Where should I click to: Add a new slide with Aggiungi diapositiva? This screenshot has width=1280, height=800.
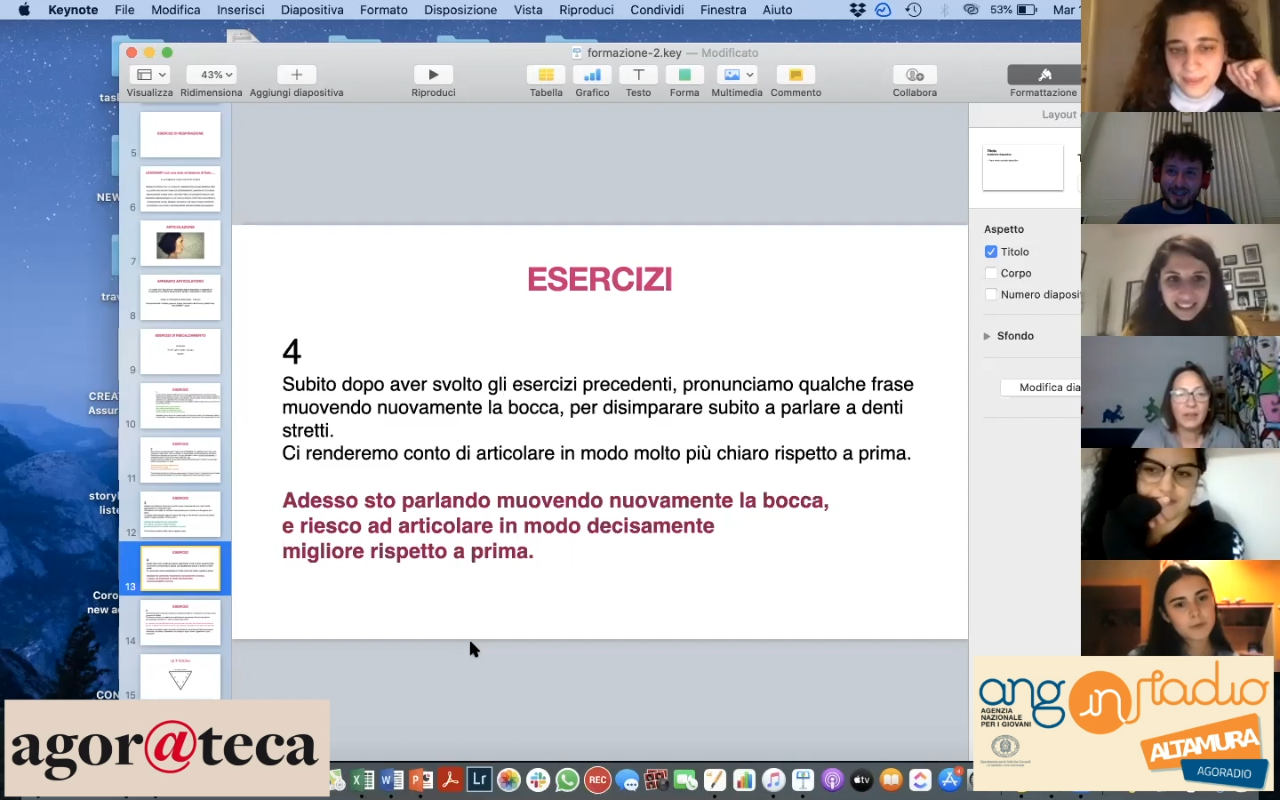(x=296, y=75)
